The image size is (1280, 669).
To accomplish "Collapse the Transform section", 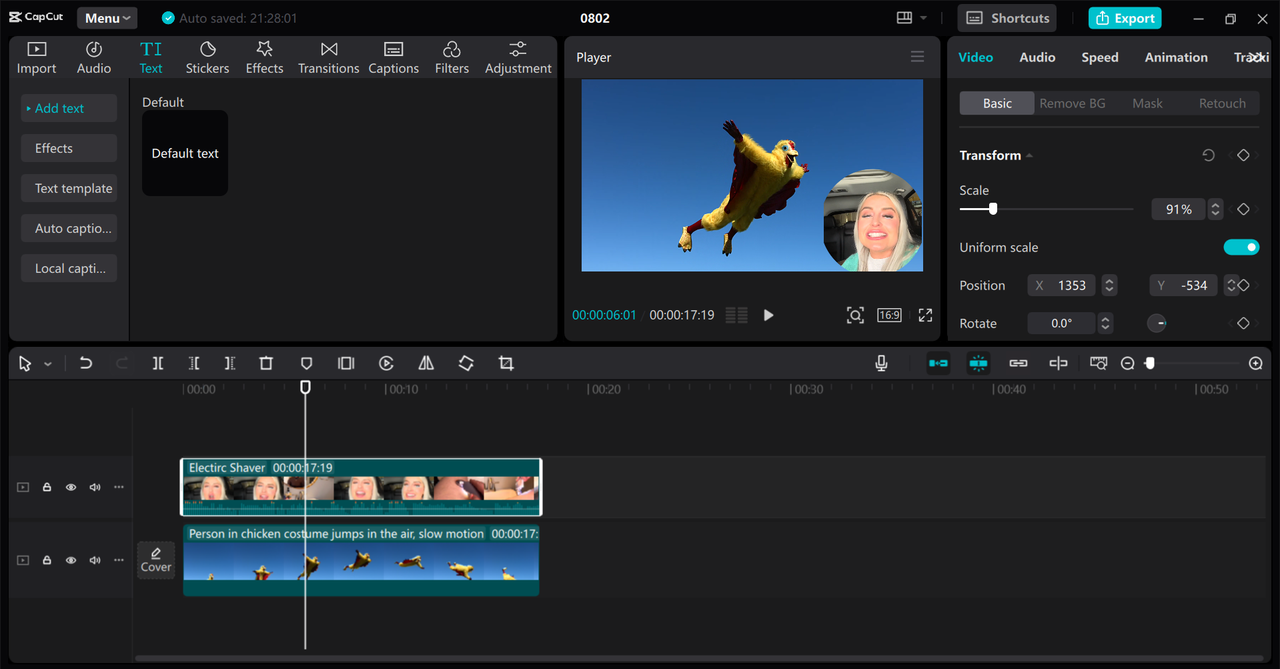I will click(x=1030, y=155).
